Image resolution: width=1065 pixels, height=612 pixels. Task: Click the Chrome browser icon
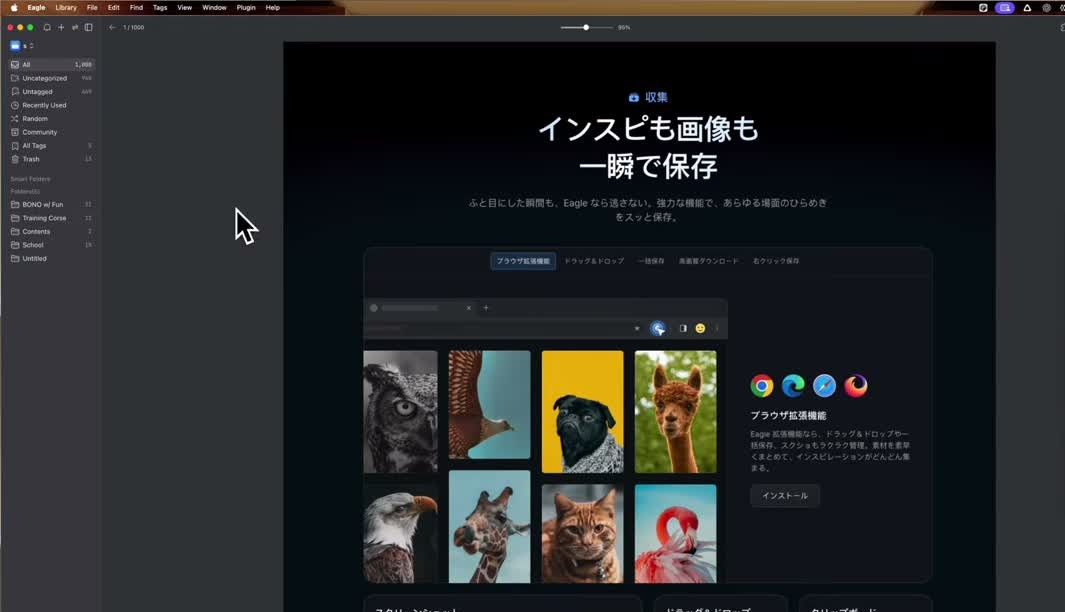pyautogui.click(x=762, y=386)
